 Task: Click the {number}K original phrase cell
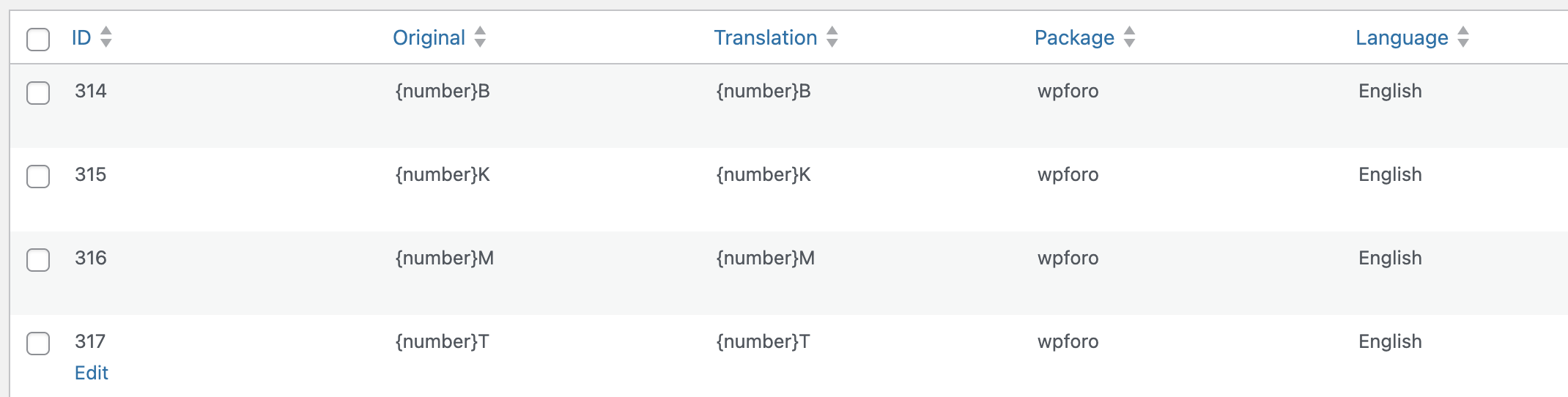443,174
